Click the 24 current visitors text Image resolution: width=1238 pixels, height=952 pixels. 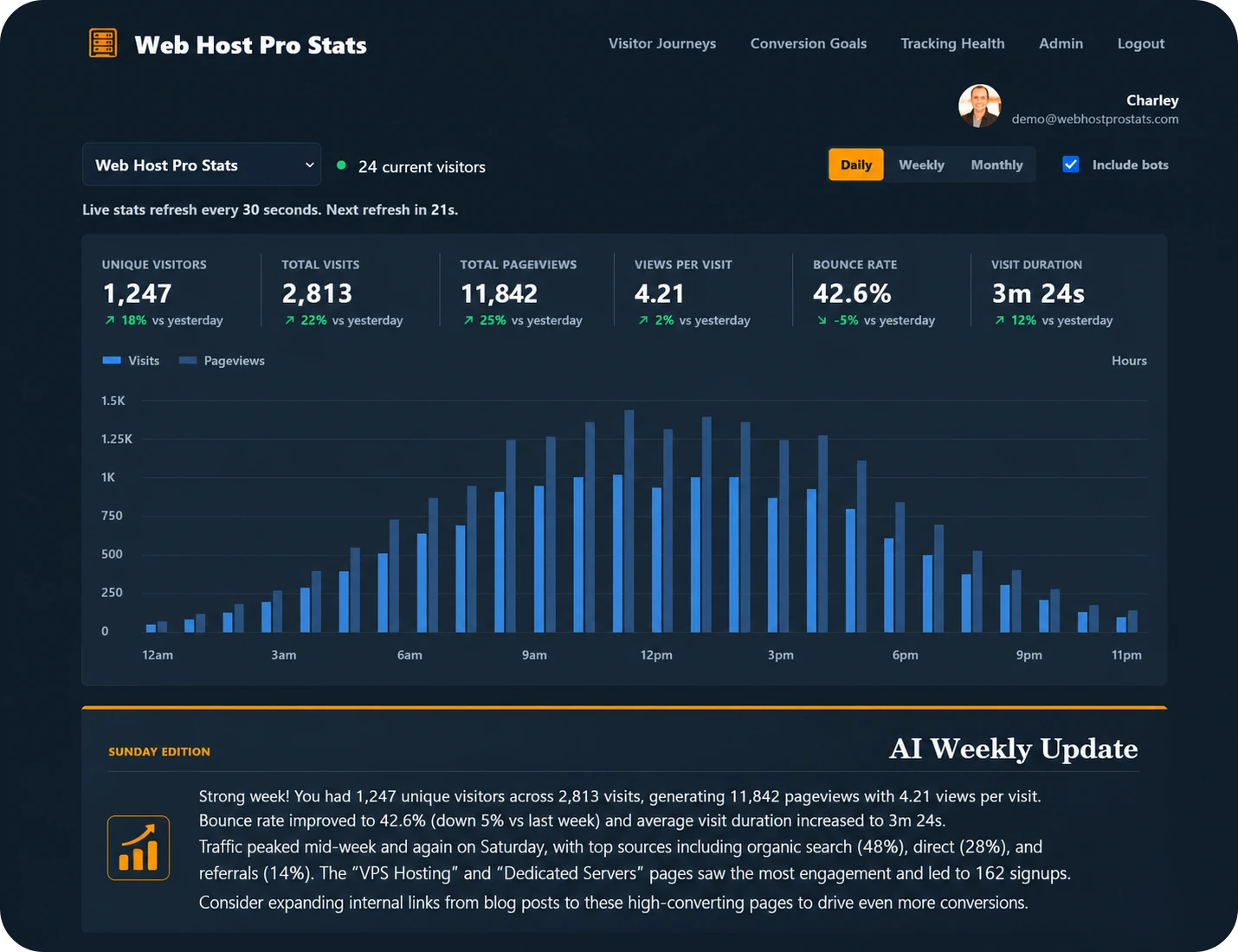422,167
